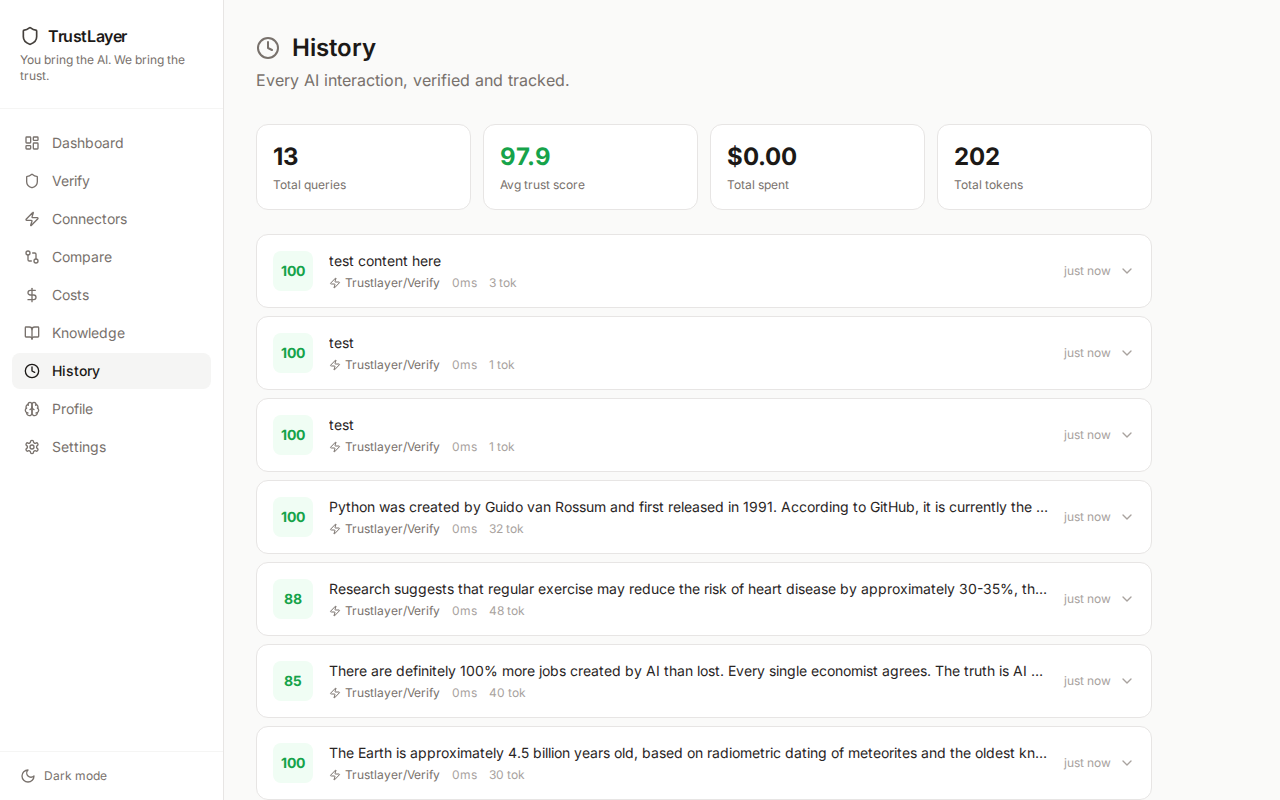Viewport: 1280px width, 800px height.
Task: Expand the entry scored 88 about exercise research
Action: click(1126, 599)
